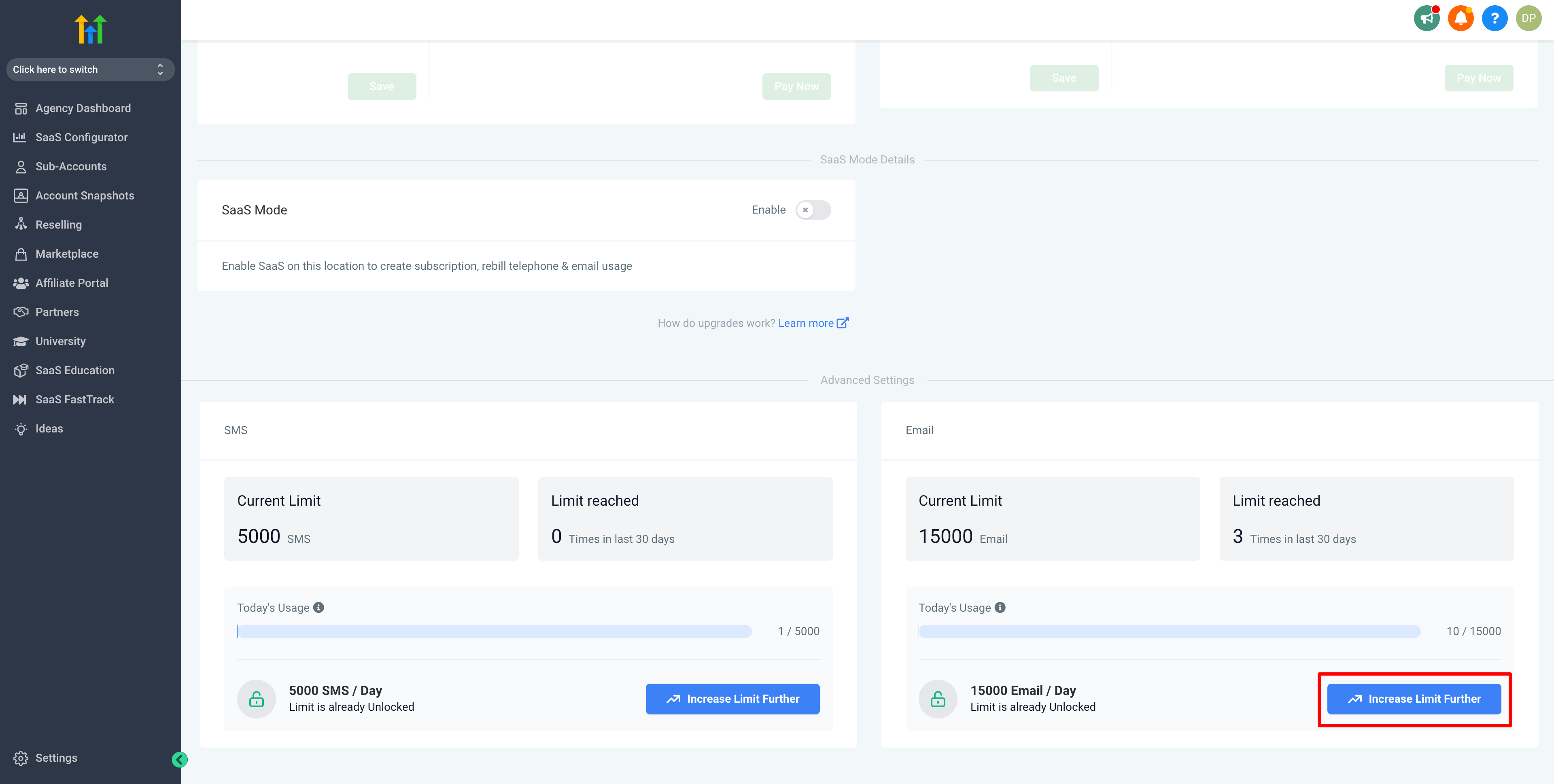Open Settings at the sidebar bottom
Viewport: 1554px width, 784px height.
coord(55,758)
